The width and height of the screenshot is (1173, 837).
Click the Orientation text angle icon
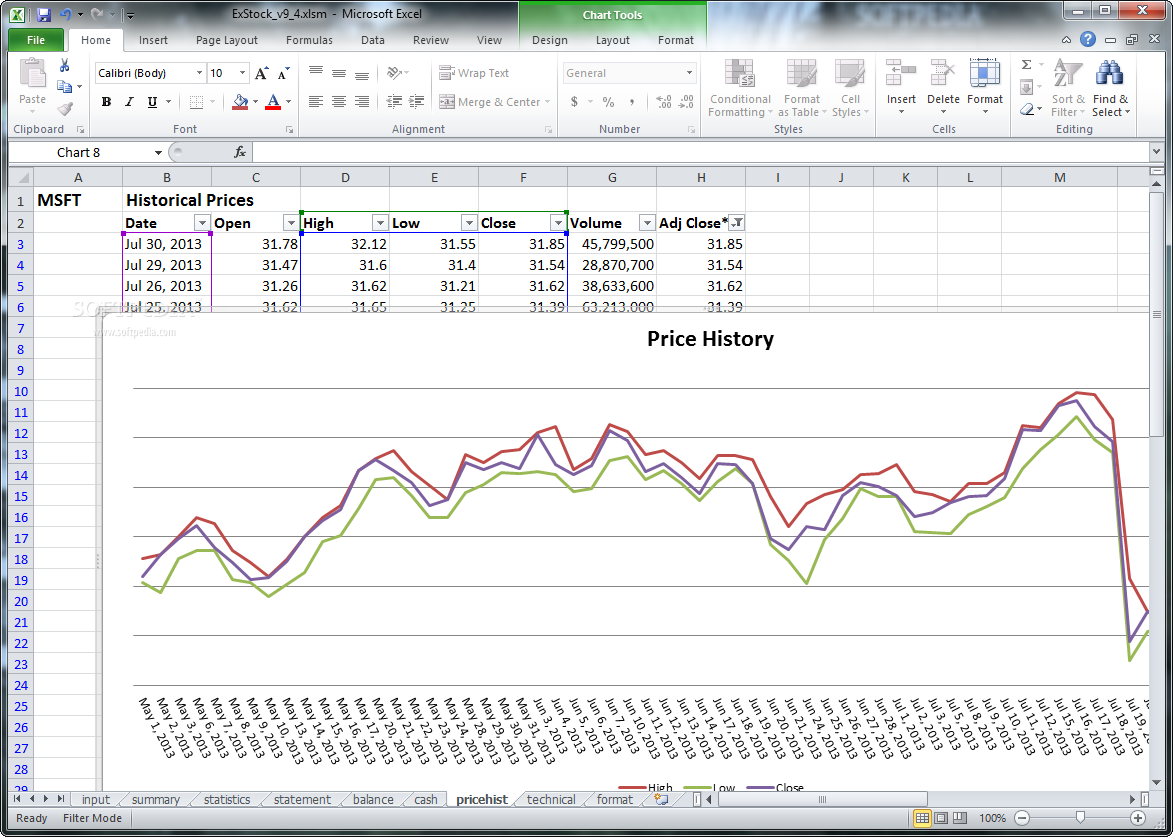coord(394,73)
